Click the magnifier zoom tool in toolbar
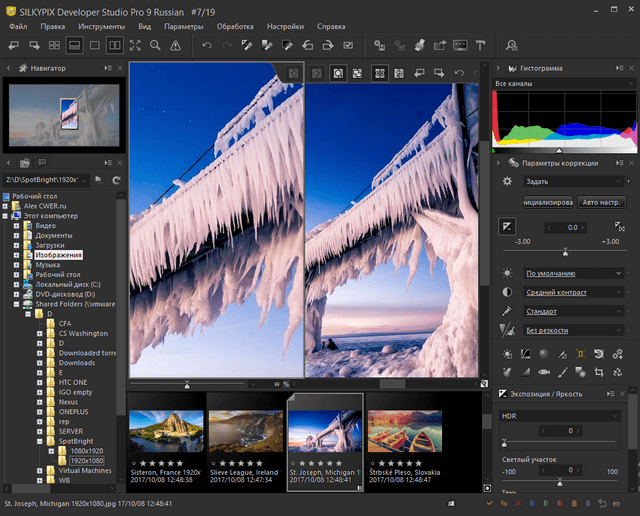The image size is (640, 516). tap(155, 45)
